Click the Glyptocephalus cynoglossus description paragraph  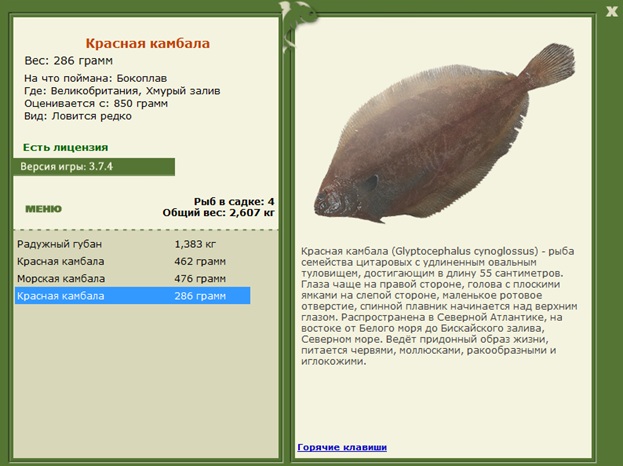click(x=439, y=306)
